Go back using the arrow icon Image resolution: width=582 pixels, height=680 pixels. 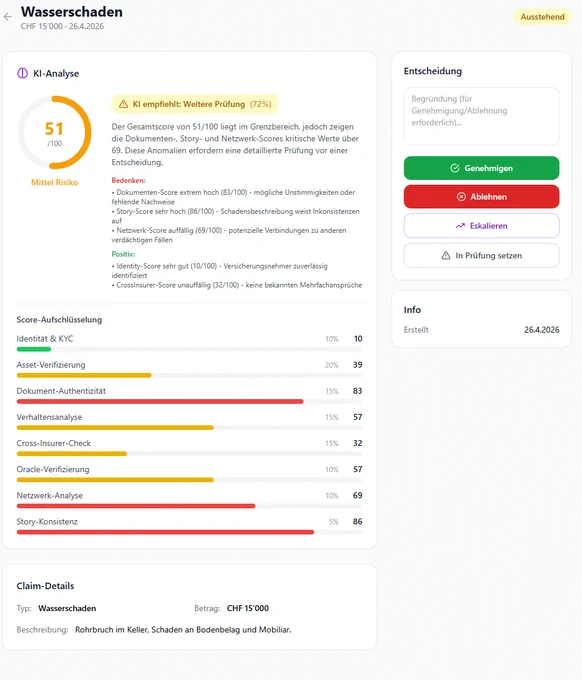[x=7, y=17]
